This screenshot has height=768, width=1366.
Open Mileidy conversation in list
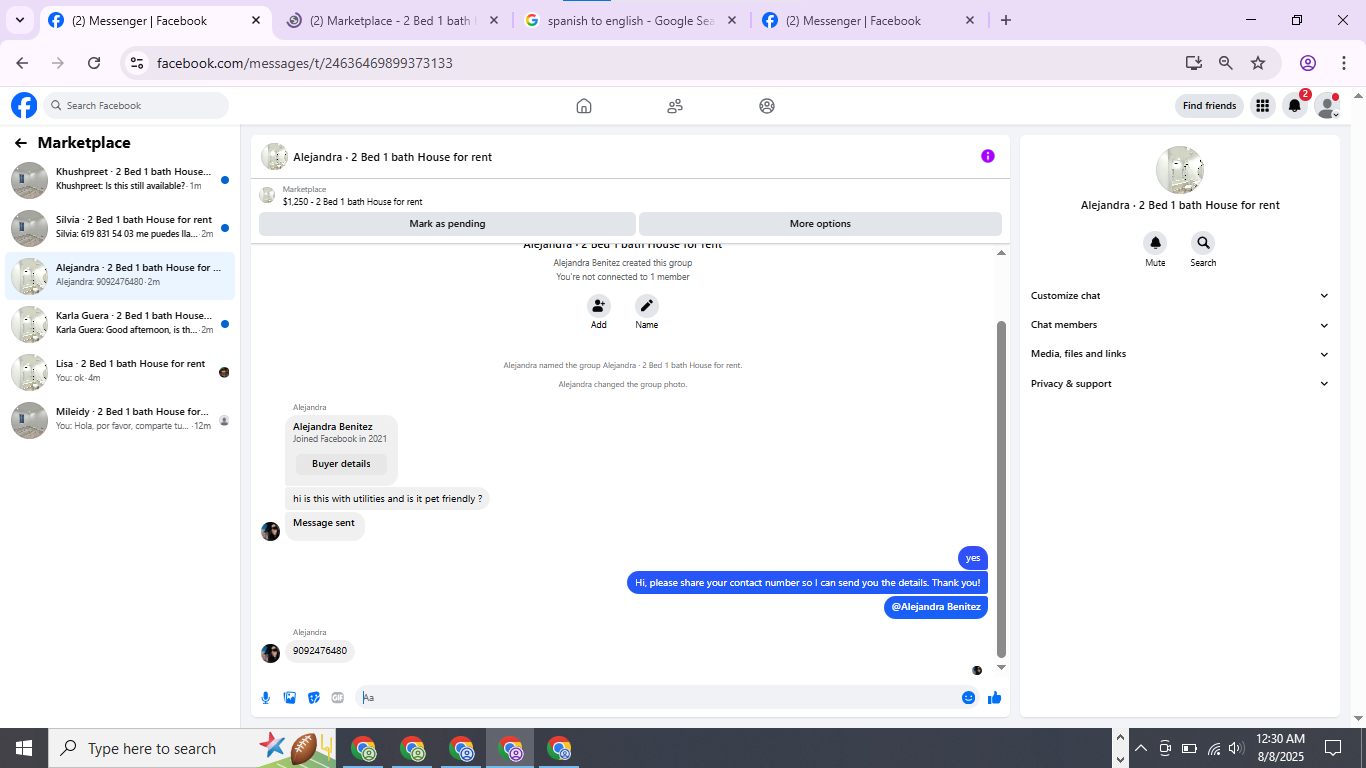click(120, 420)
